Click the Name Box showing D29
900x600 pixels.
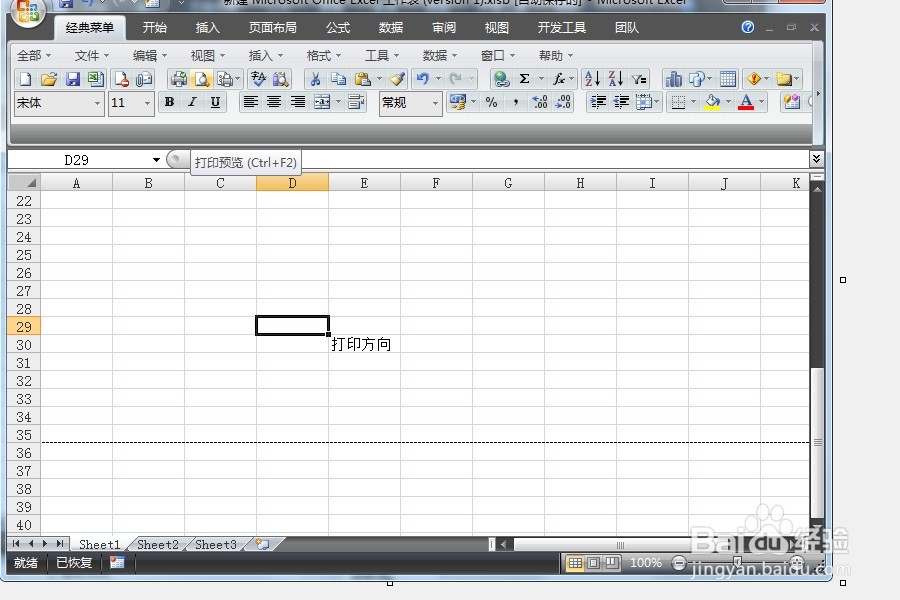click(x=77, y=160)
